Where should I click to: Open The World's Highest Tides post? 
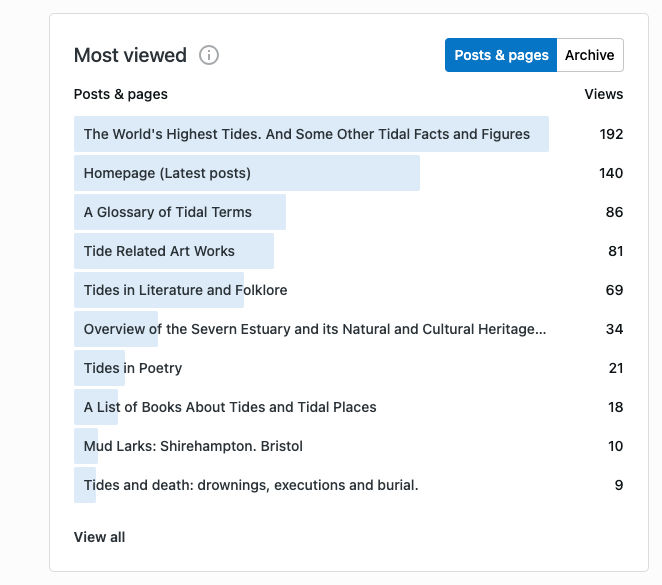[x=306, y=134]
